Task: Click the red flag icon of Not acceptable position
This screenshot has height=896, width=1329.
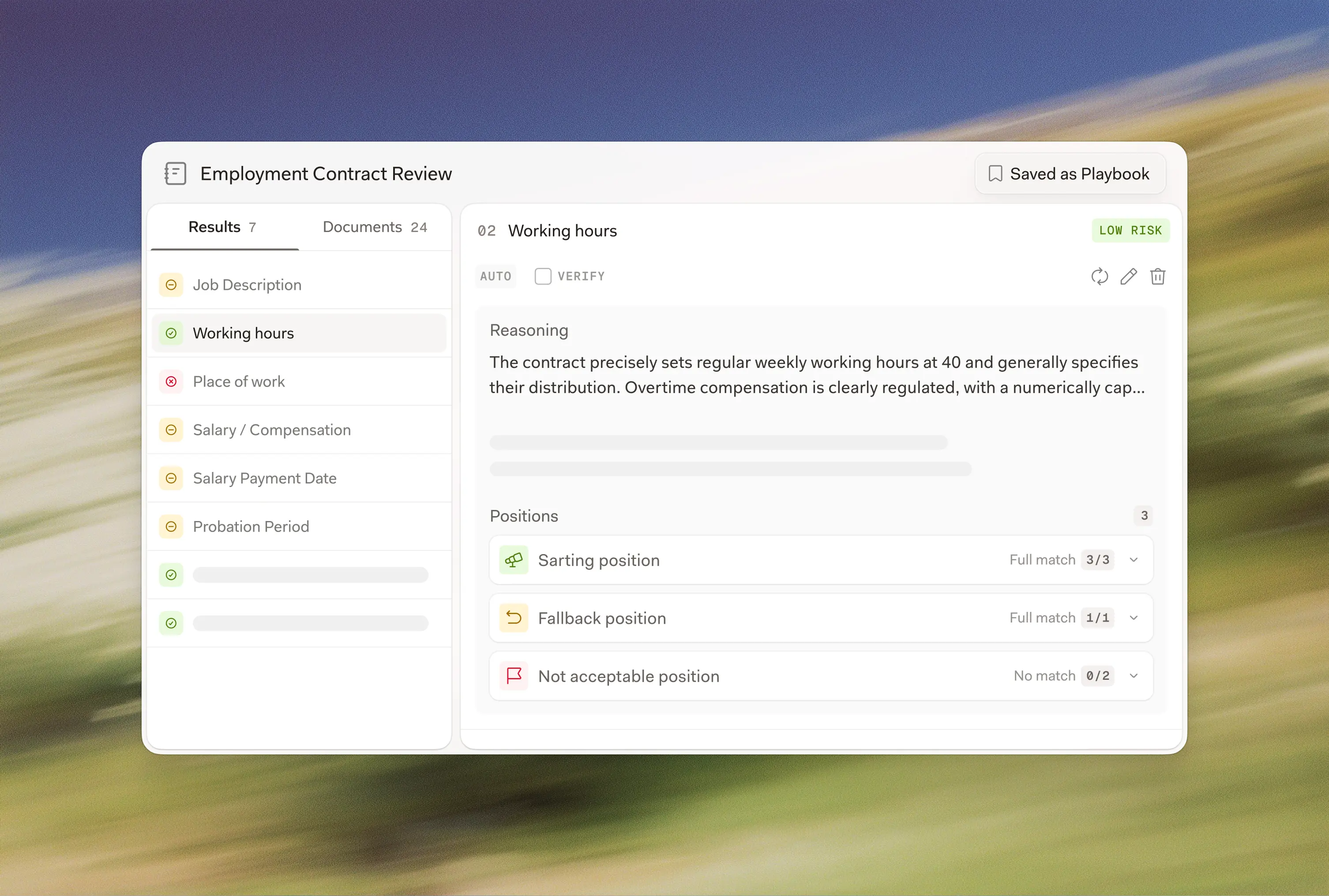Action: click(x=514, y=676)
